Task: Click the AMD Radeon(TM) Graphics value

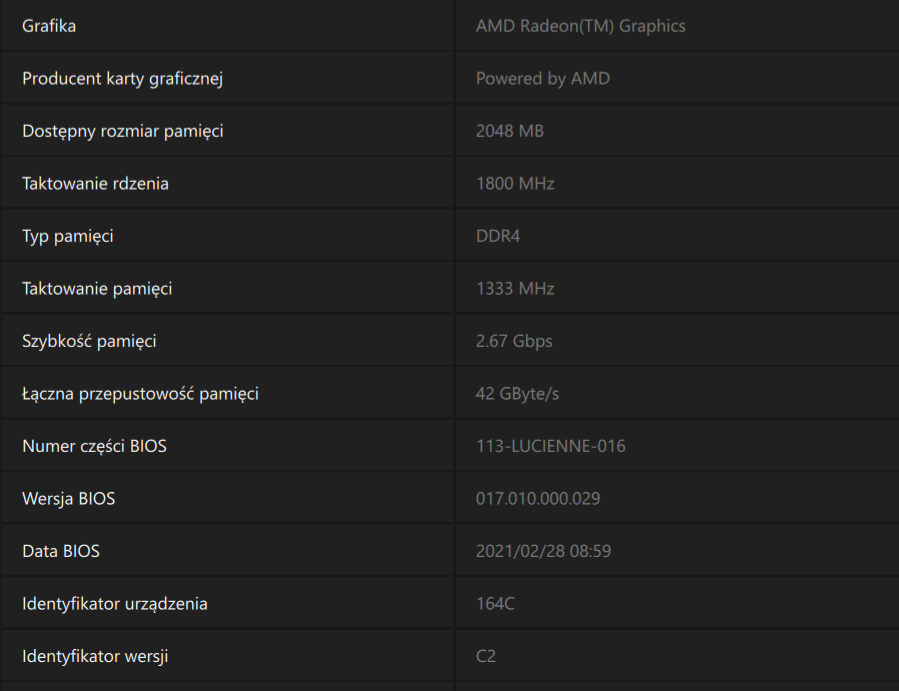Action: 580,26
